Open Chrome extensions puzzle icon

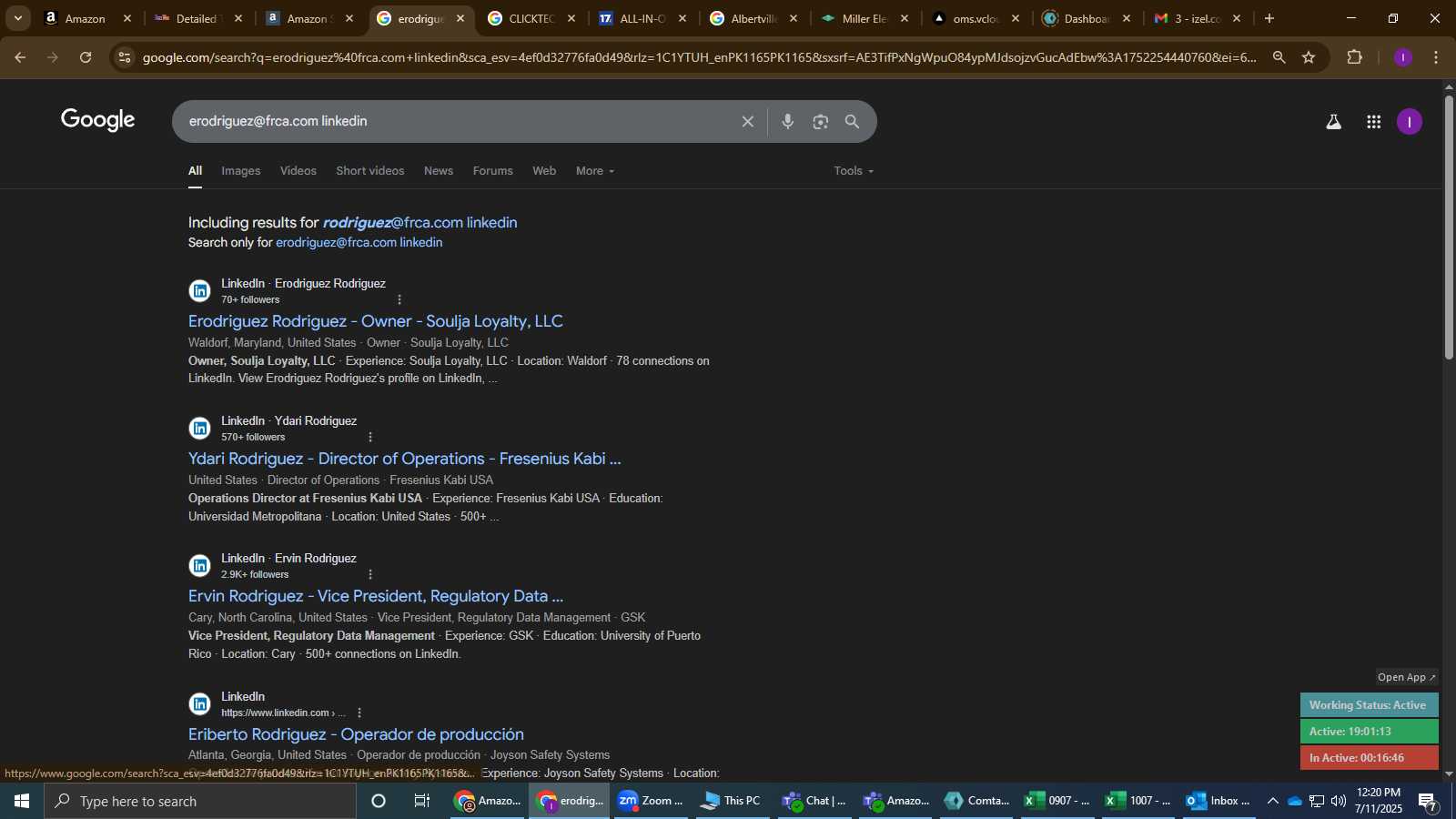(x=1354, y=57)
